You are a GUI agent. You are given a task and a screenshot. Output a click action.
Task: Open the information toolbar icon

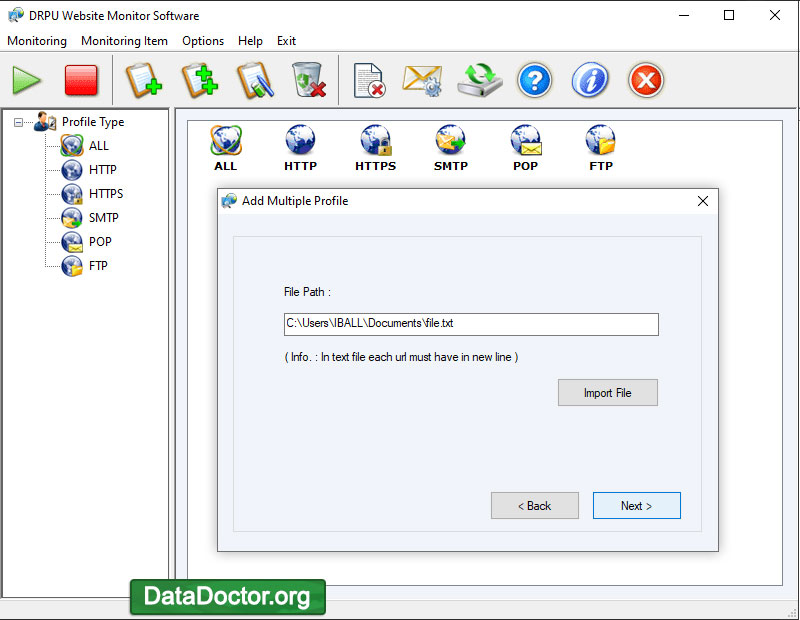click(590, 82)
